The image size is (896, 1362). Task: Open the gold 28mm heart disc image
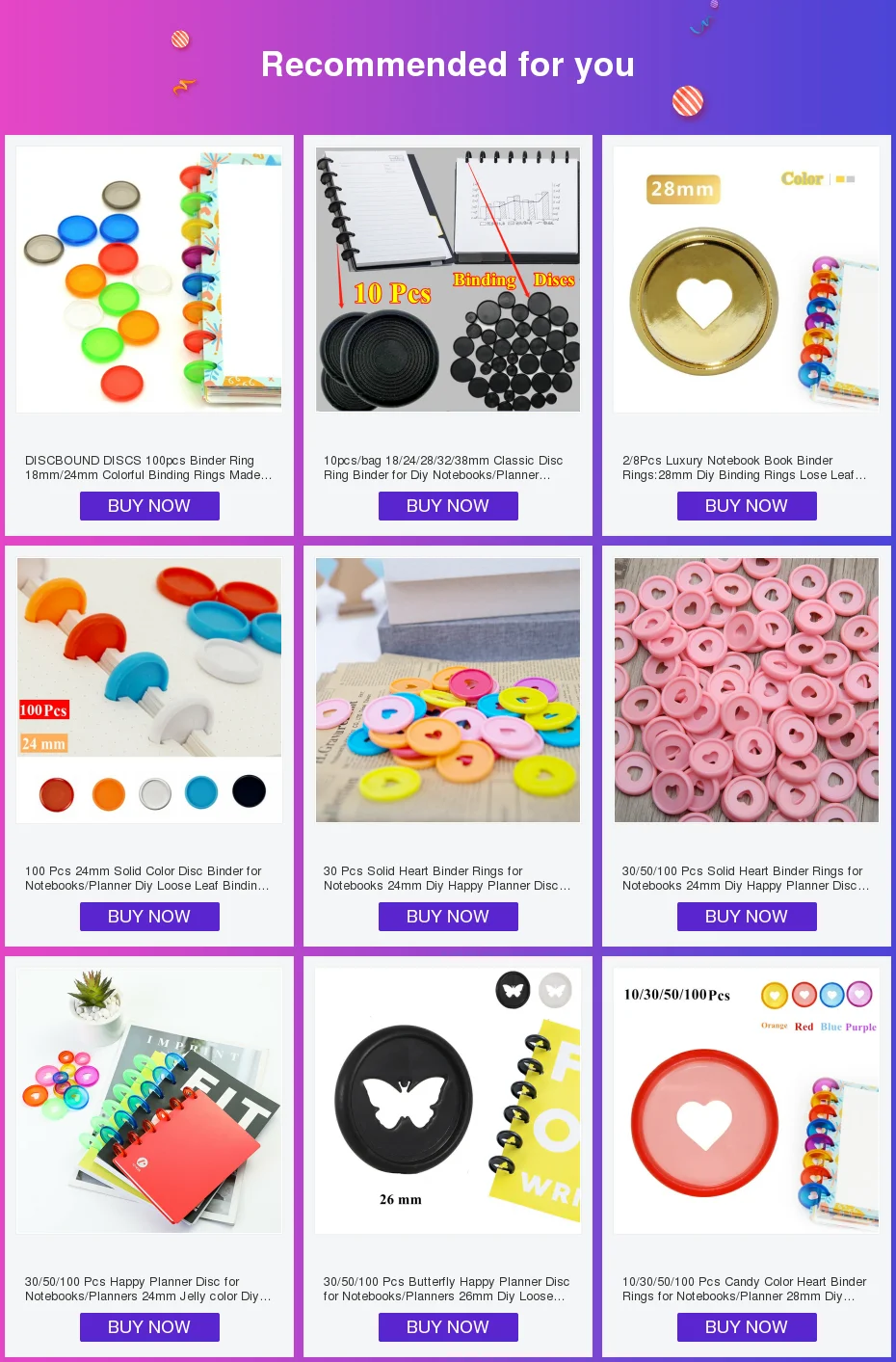coord(747,280)
